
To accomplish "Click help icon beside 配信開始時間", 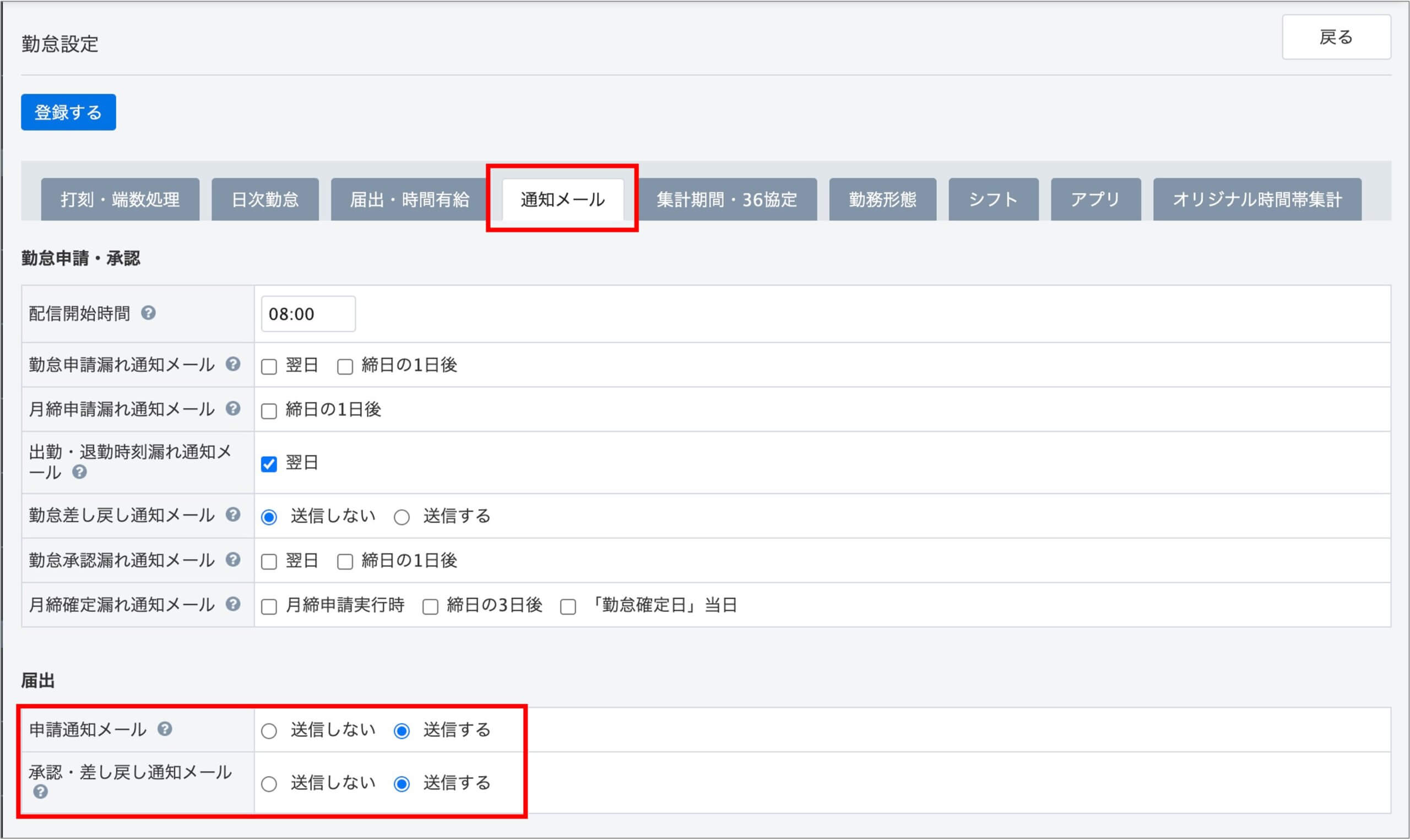I will [x=148, y=313].
